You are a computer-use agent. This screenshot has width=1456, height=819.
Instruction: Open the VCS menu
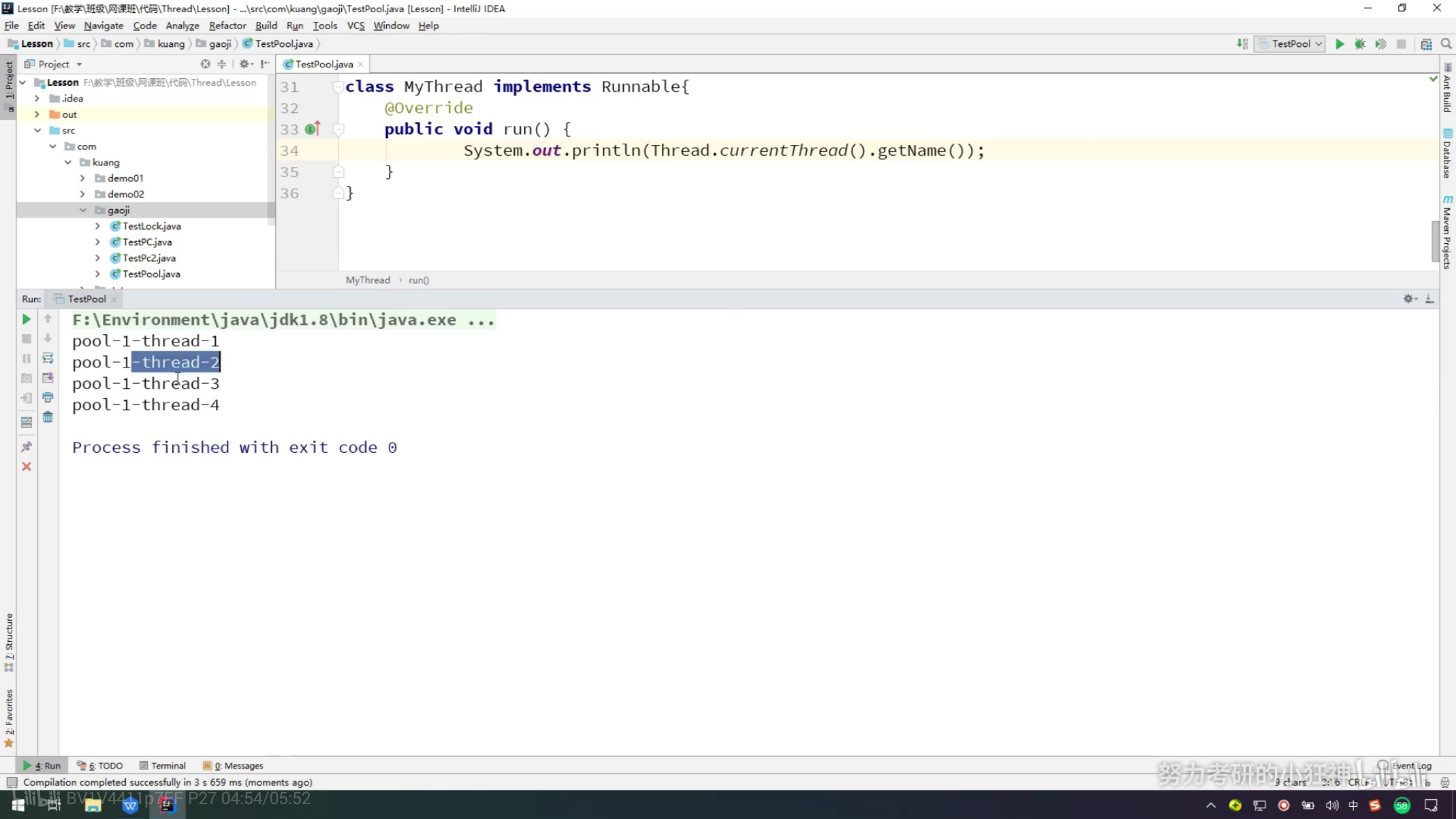click(355, 26)
